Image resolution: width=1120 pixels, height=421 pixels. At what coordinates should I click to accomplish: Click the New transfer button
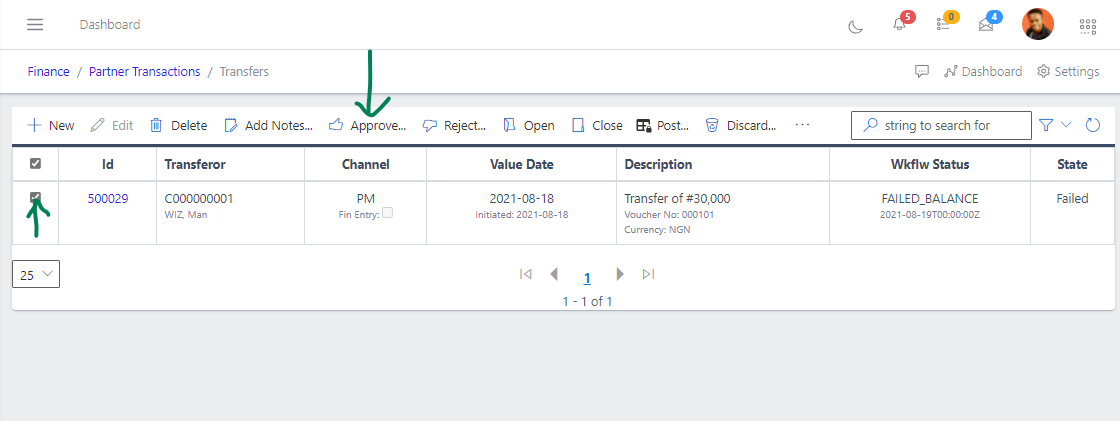tap(51, 125)
